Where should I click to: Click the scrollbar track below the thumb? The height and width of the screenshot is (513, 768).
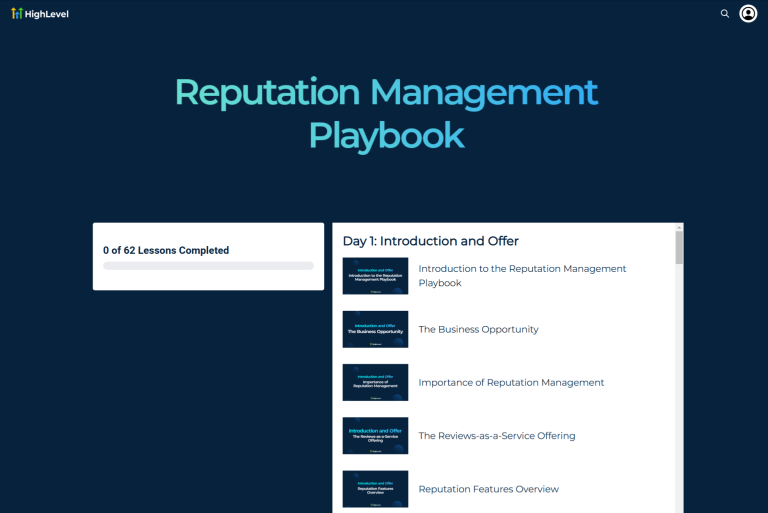click(x=679, y=400)
